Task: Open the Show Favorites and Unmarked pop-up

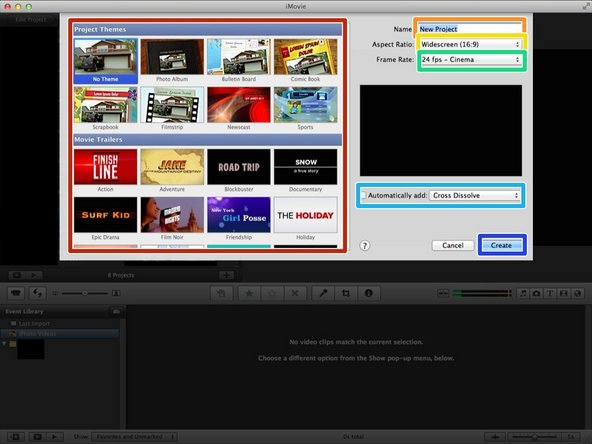Action: click(x=135, y=436)
